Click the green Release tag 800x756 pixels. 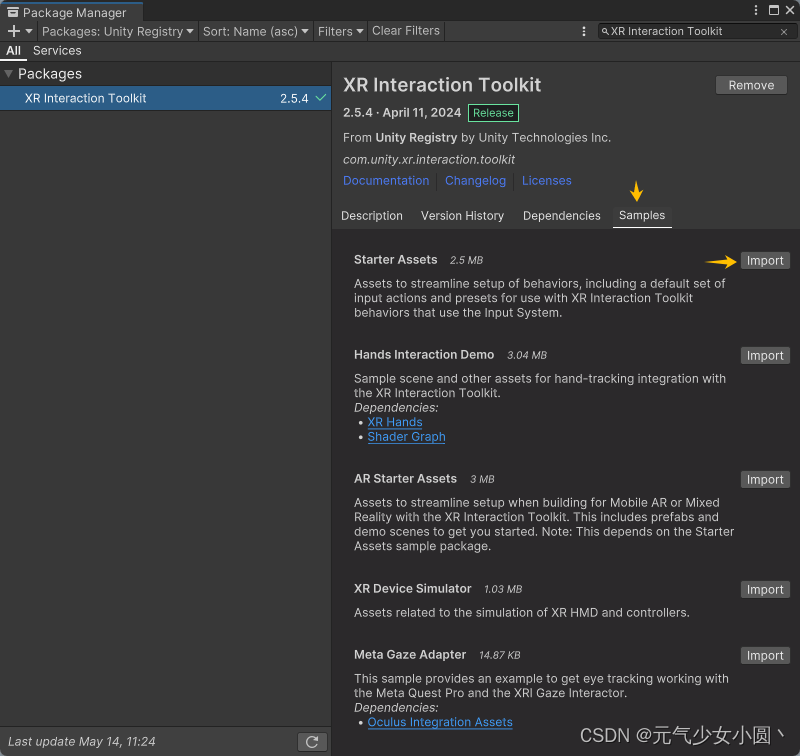click(493, 113)
